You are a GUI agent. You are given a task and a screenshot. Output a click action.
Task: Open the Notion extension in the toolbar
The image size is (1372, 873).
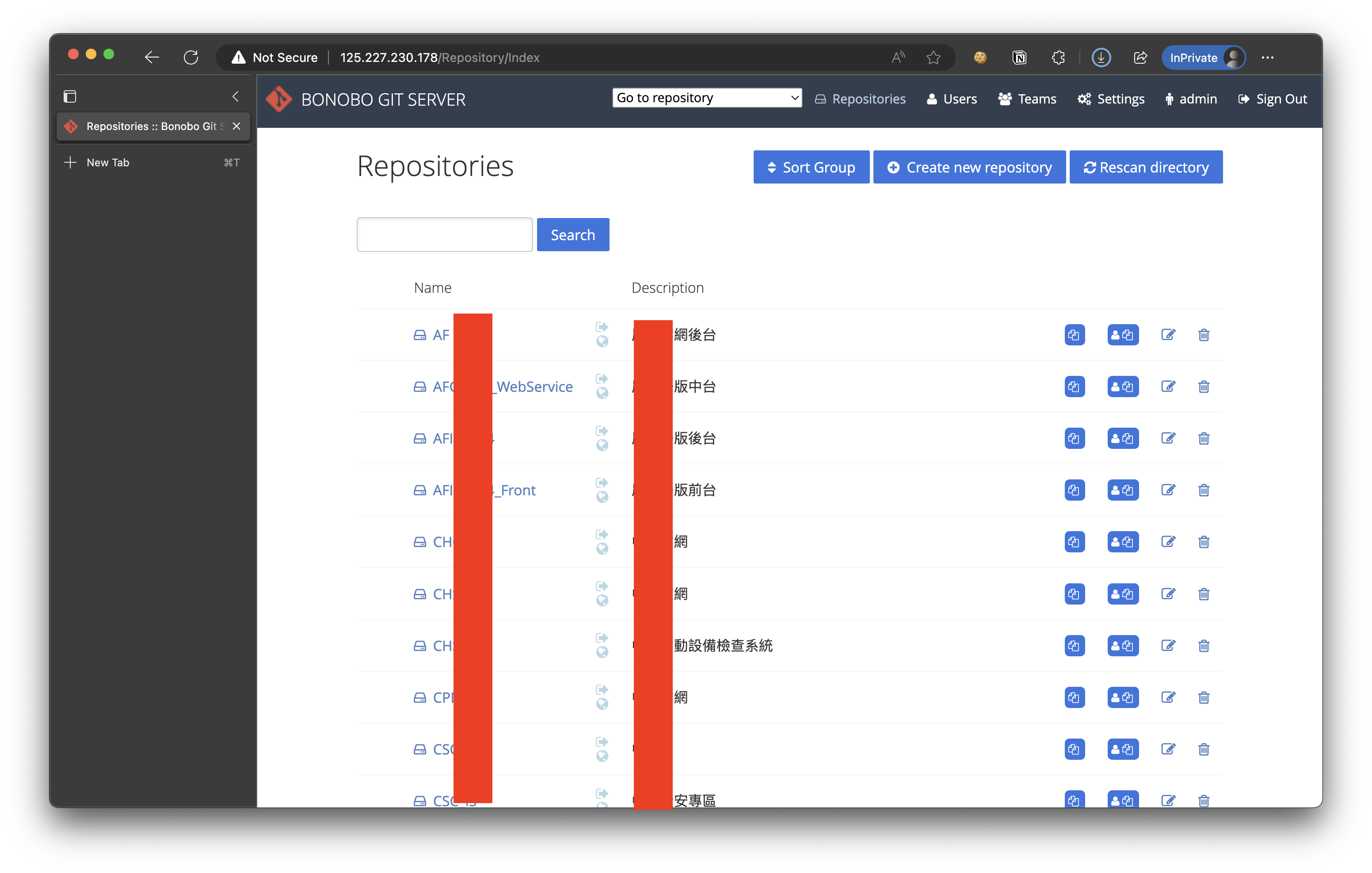click(x=1019, y=57)
